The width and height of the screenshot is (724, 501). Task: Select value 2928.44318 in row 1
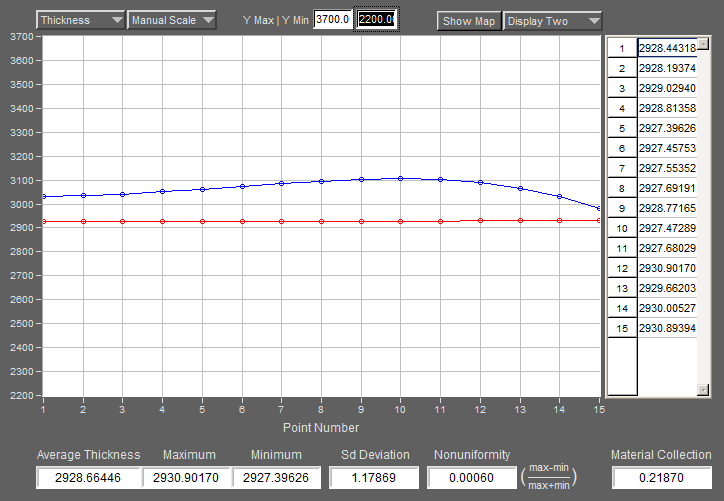coord(667,48)
